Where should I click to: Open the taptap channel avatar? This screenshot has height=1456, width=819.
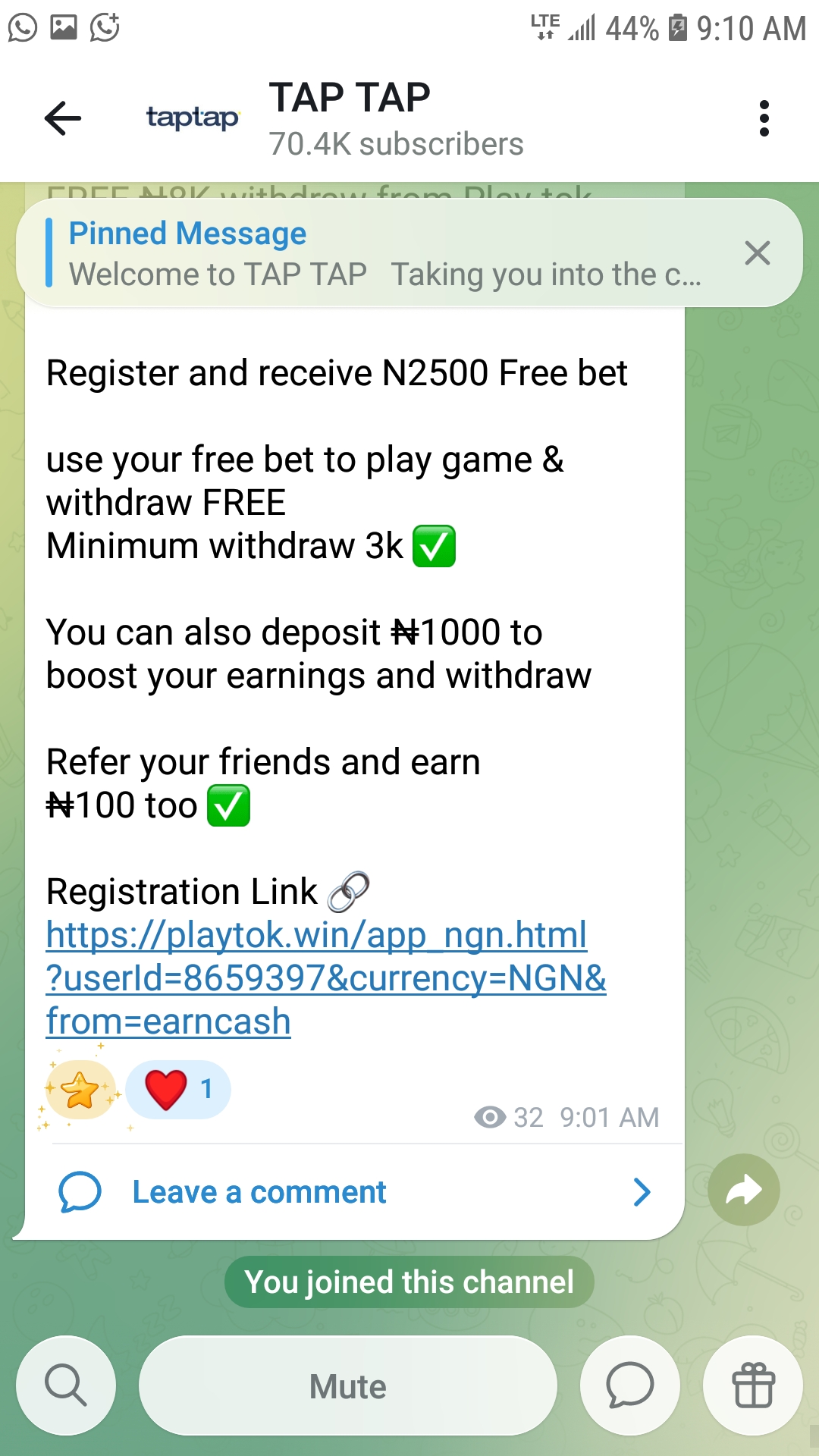(x=193, y=118)
